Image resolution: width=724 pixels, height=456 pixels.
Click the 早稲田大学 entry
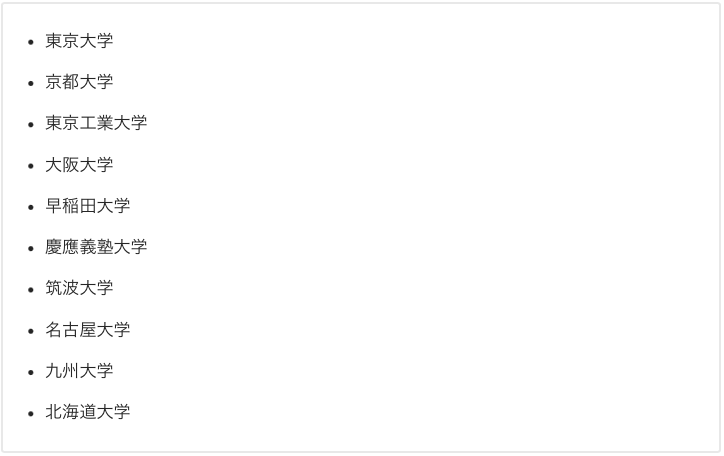click(x=88, y=206)
